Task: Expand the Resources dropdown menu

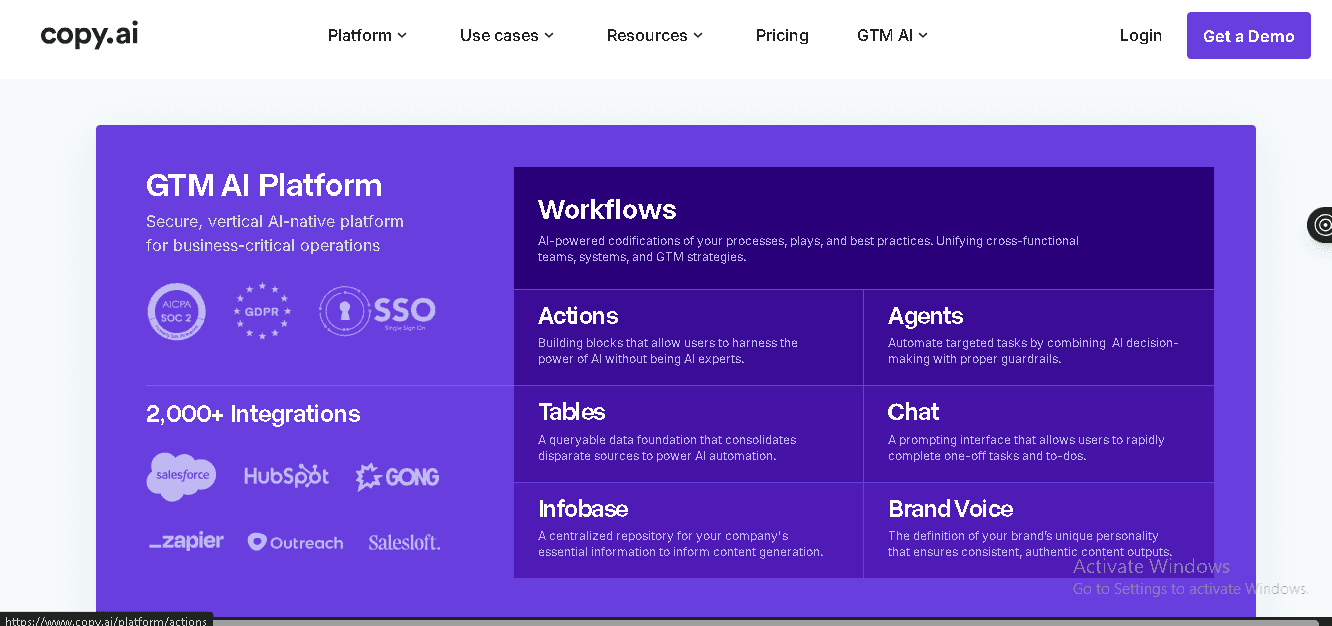Action: (x=655, y=35)
